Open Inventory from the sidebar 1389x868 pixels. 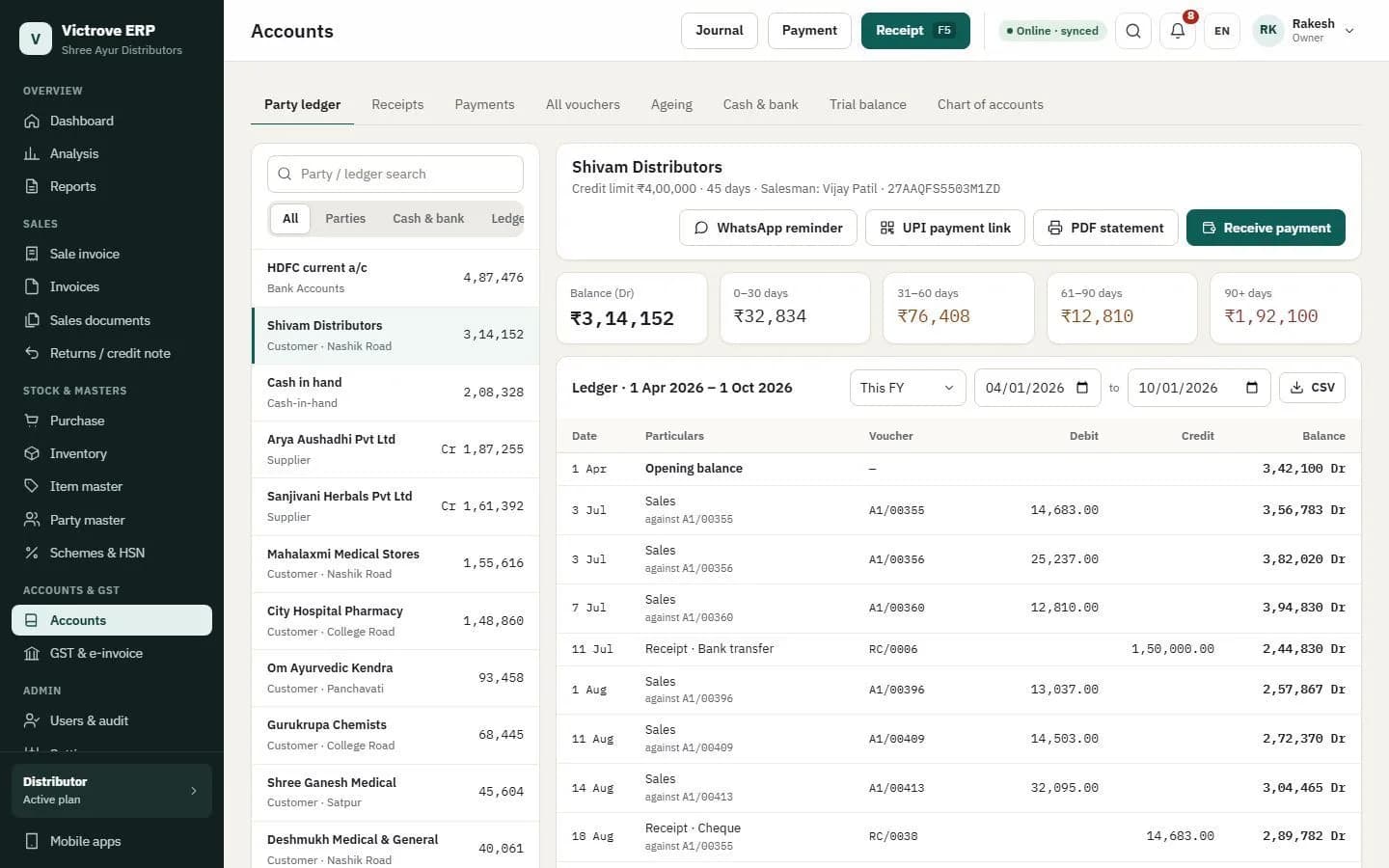pyautogui.click(x=112, y=453)
